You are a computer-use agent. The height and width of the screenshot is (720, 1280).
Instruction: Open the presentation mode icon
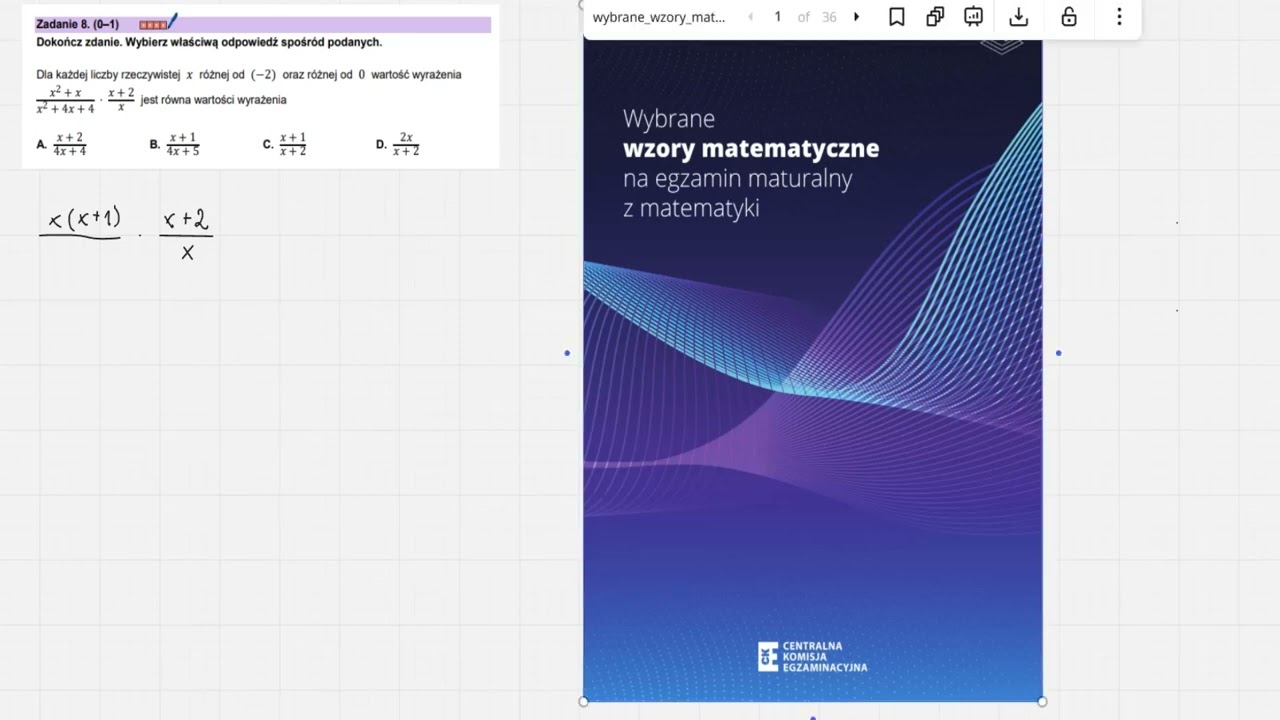973,17
